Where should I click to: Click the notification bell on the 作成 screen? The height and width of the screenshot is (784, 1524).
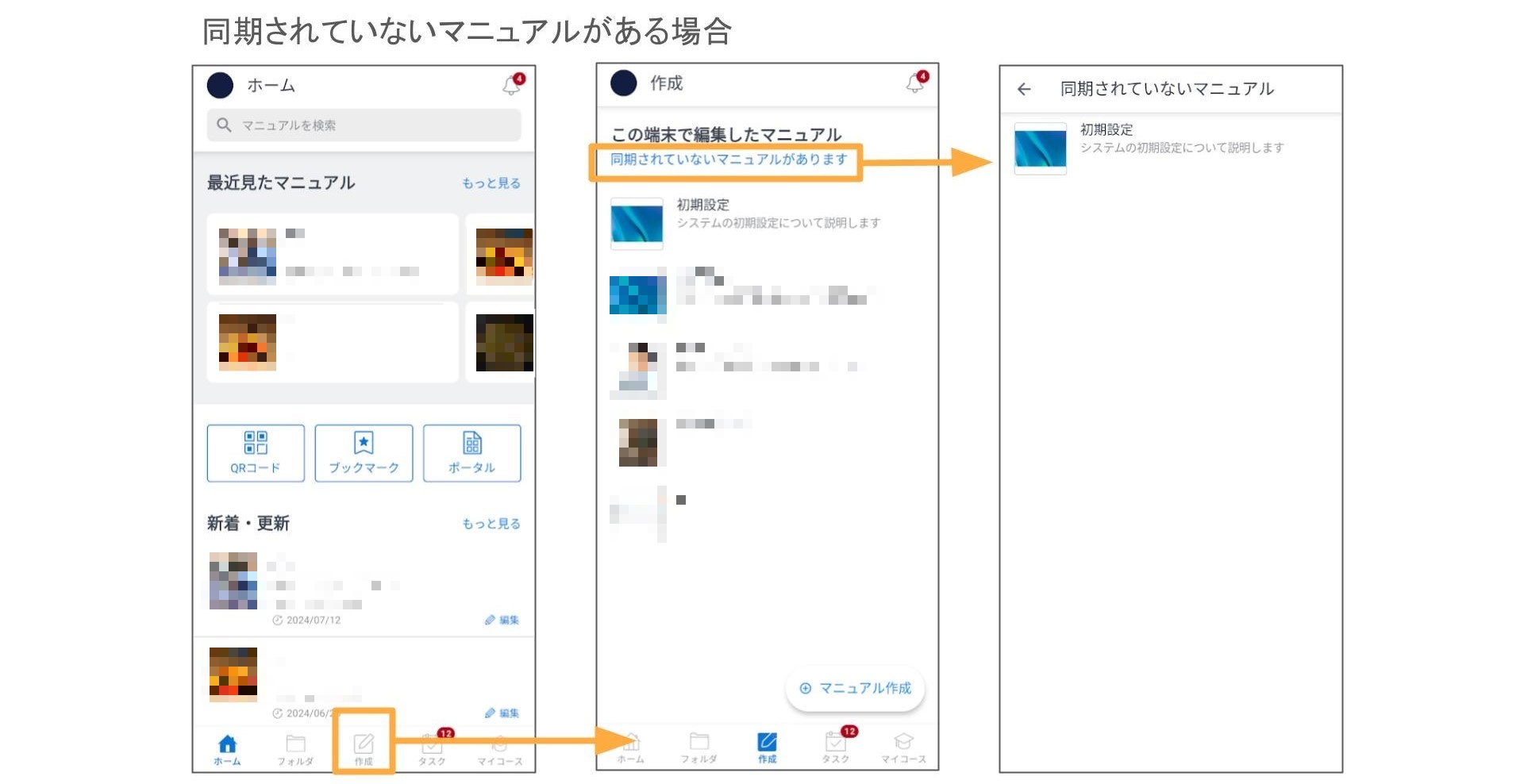click(x=915, y=83)
